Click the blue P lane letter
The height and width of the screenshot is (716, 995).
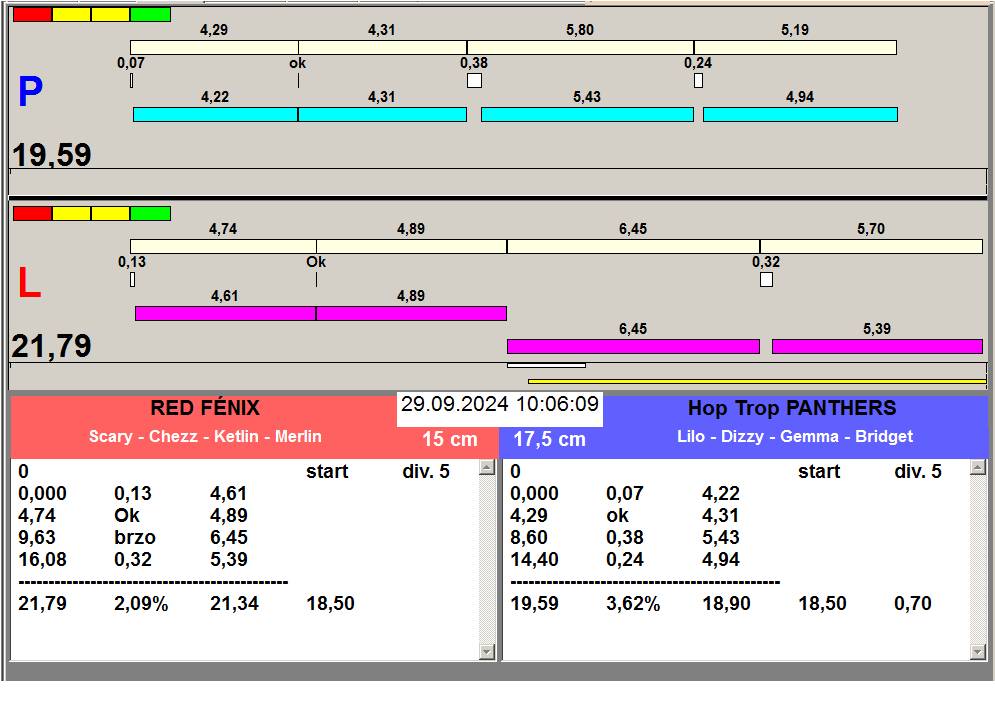[30, 93]
